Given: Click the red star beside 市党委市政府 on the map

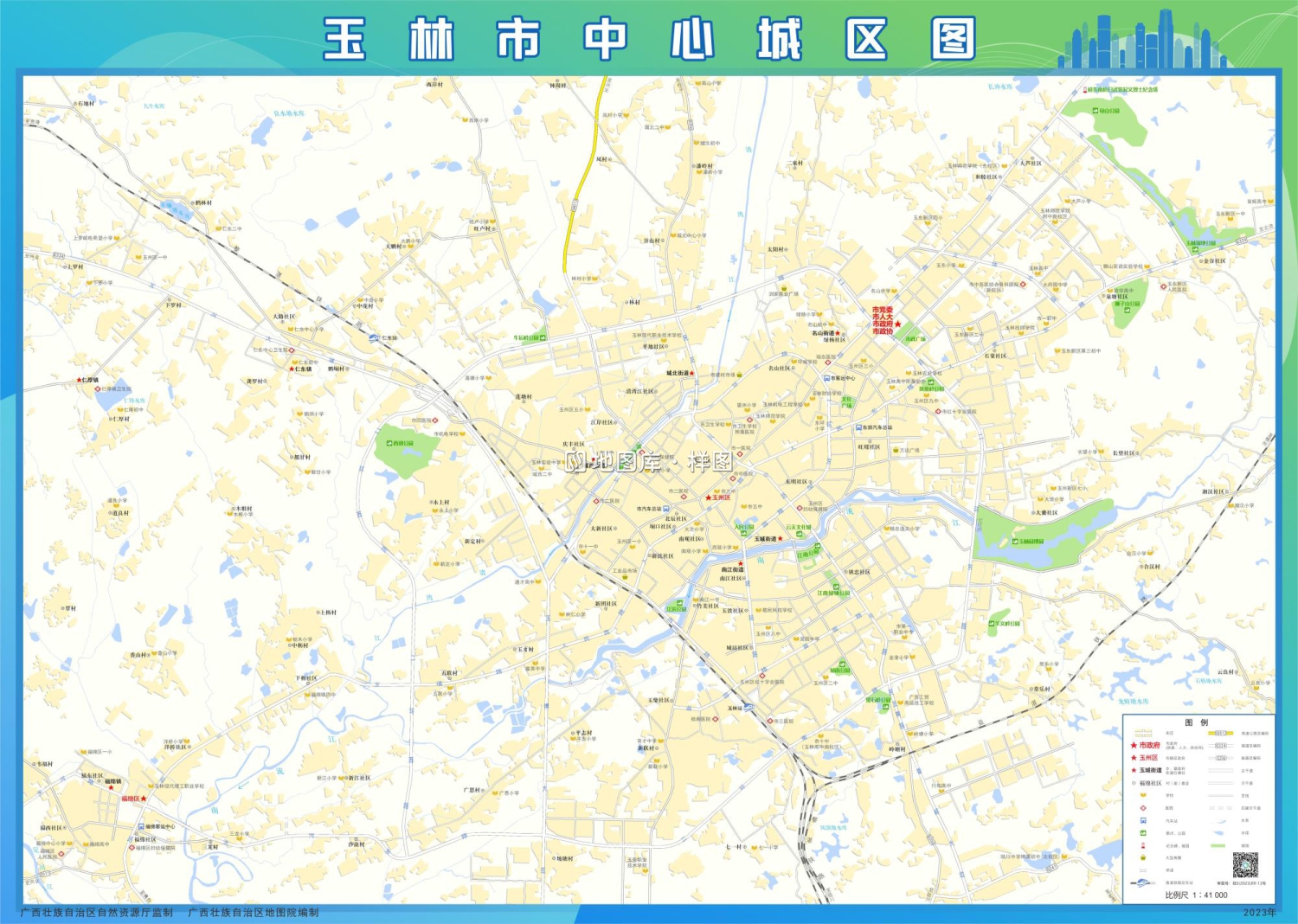Looking at the screenshot, I should click(x=897, y=325).
